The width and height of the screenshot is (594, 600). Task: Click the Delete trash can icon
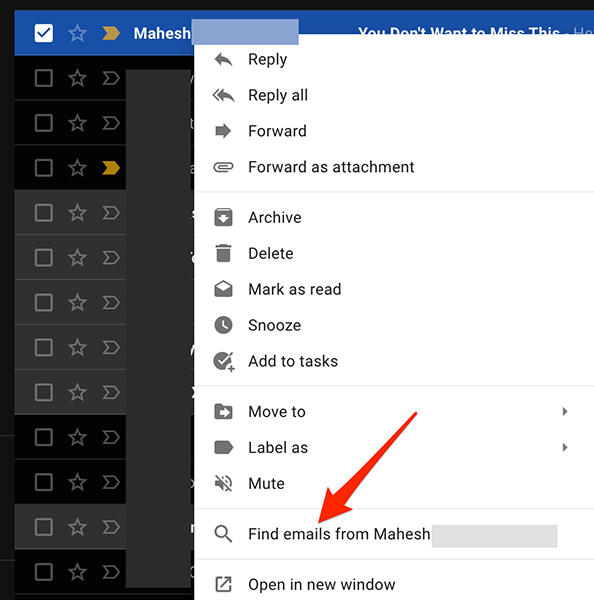pos(224,253)
